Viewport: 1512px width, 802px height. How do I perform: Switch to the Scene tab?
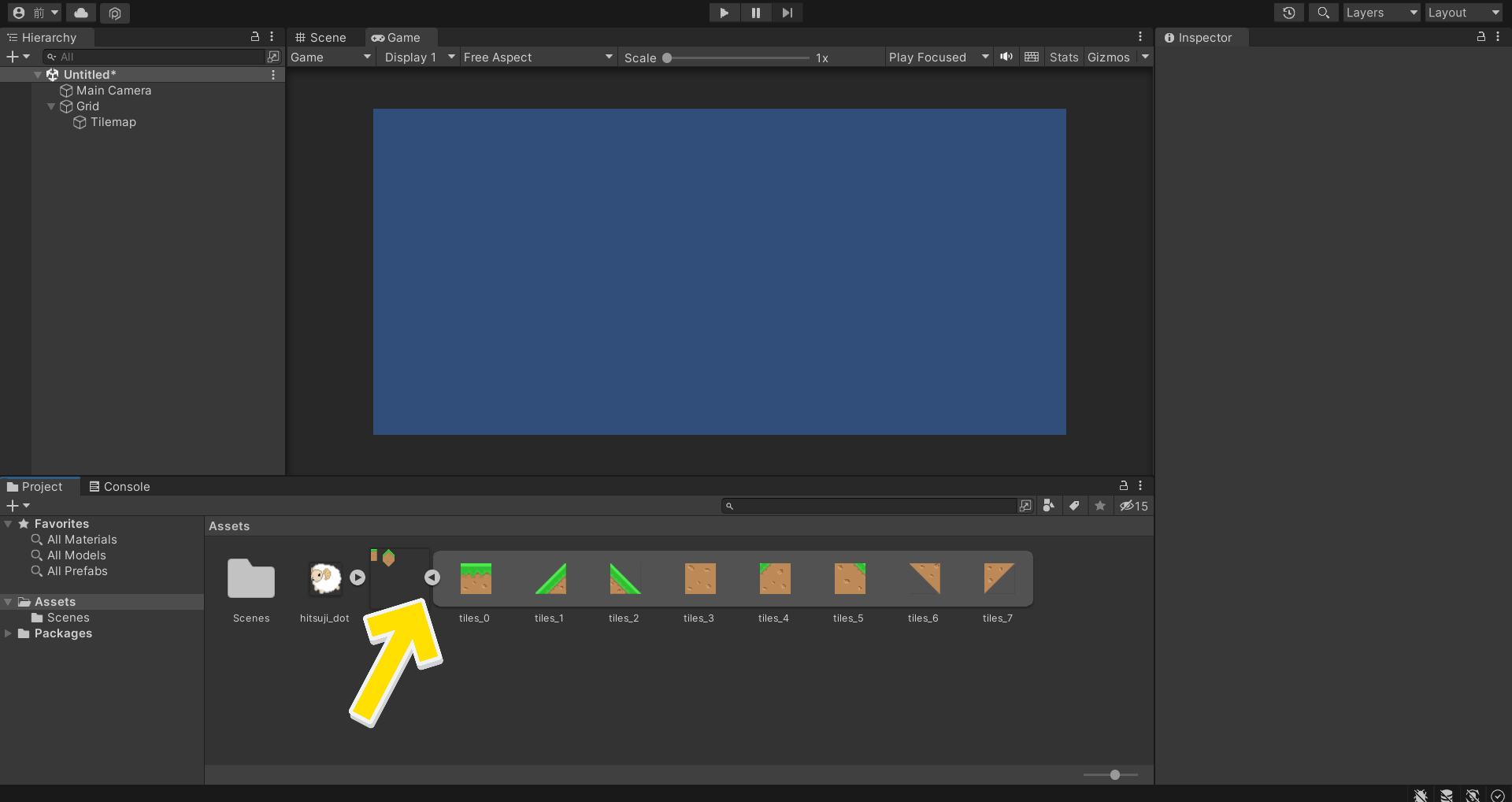point(321,38)
